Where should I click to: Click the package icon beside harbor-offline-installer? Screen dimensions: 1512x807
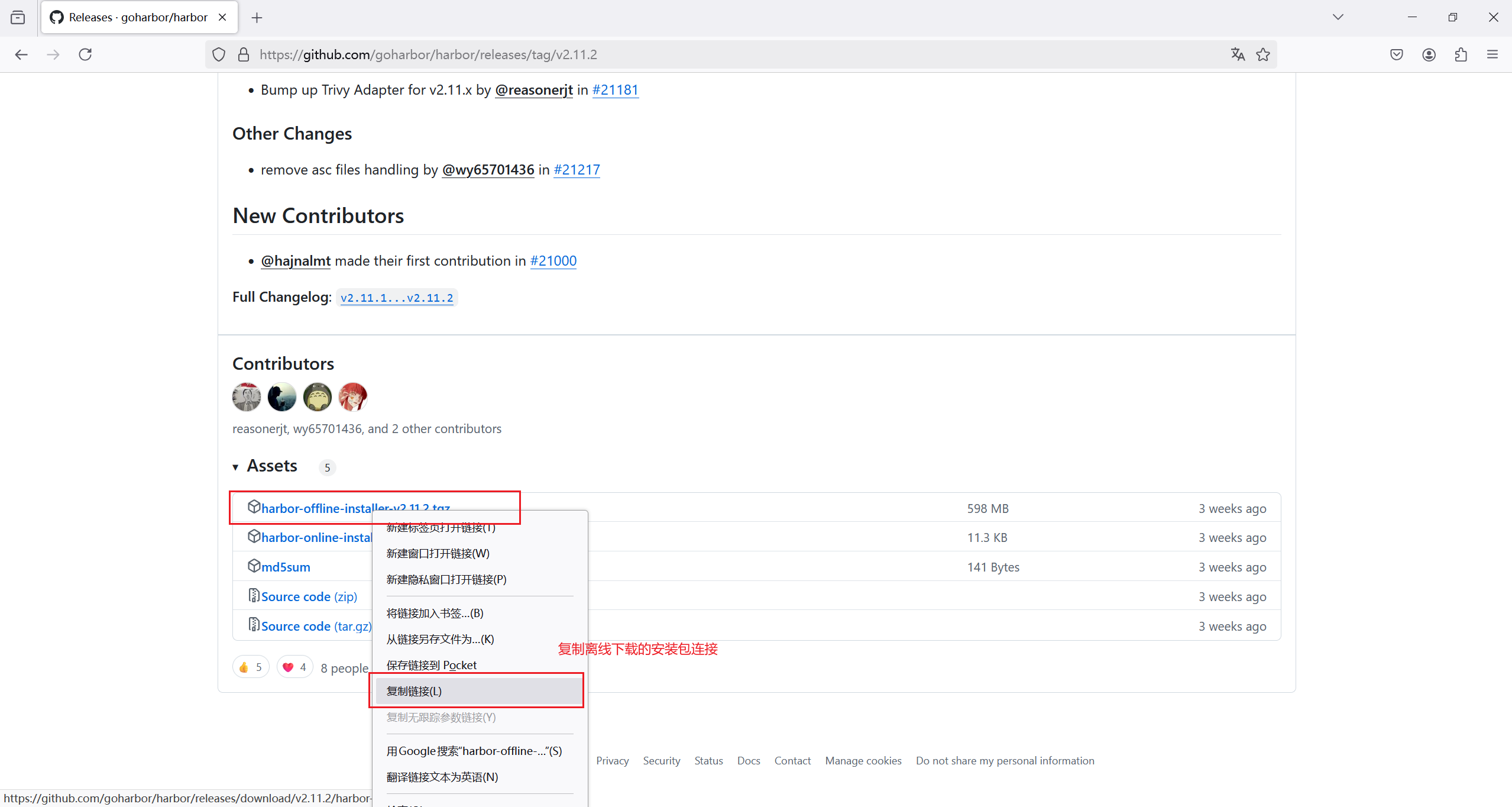coord(254,507)
